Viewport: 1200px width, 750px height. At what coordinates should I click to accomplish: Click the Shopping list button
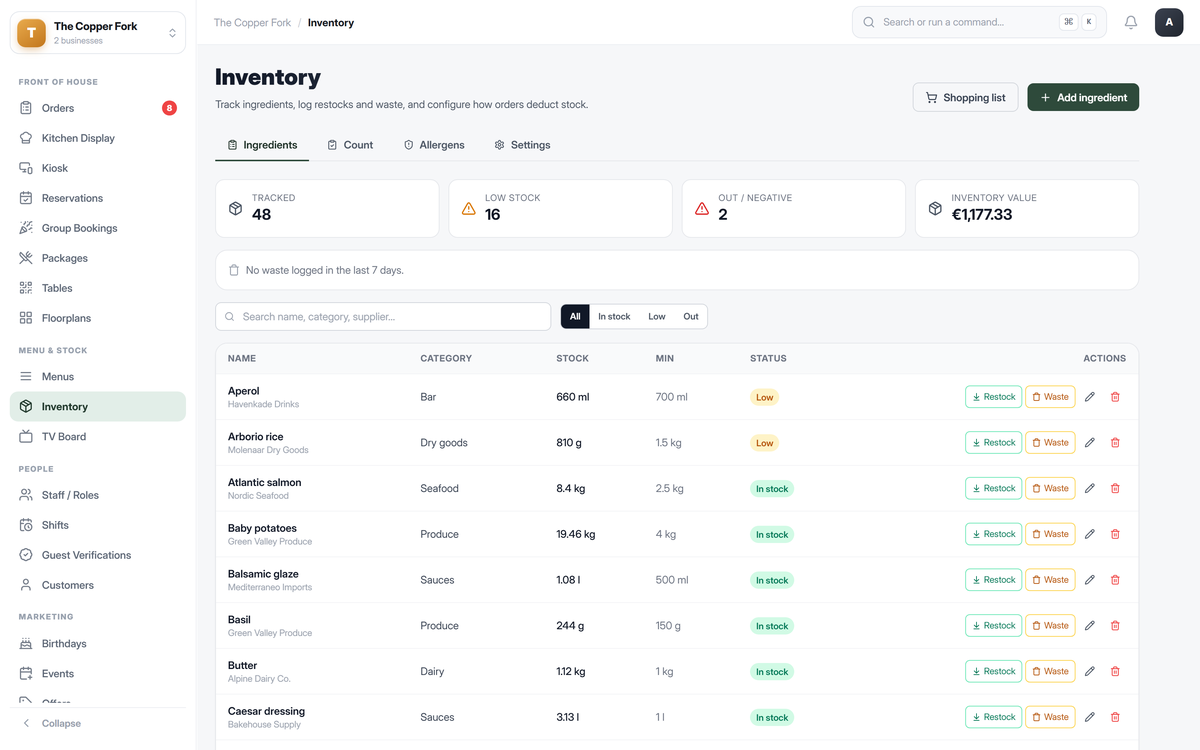click(x=966, y=97)
